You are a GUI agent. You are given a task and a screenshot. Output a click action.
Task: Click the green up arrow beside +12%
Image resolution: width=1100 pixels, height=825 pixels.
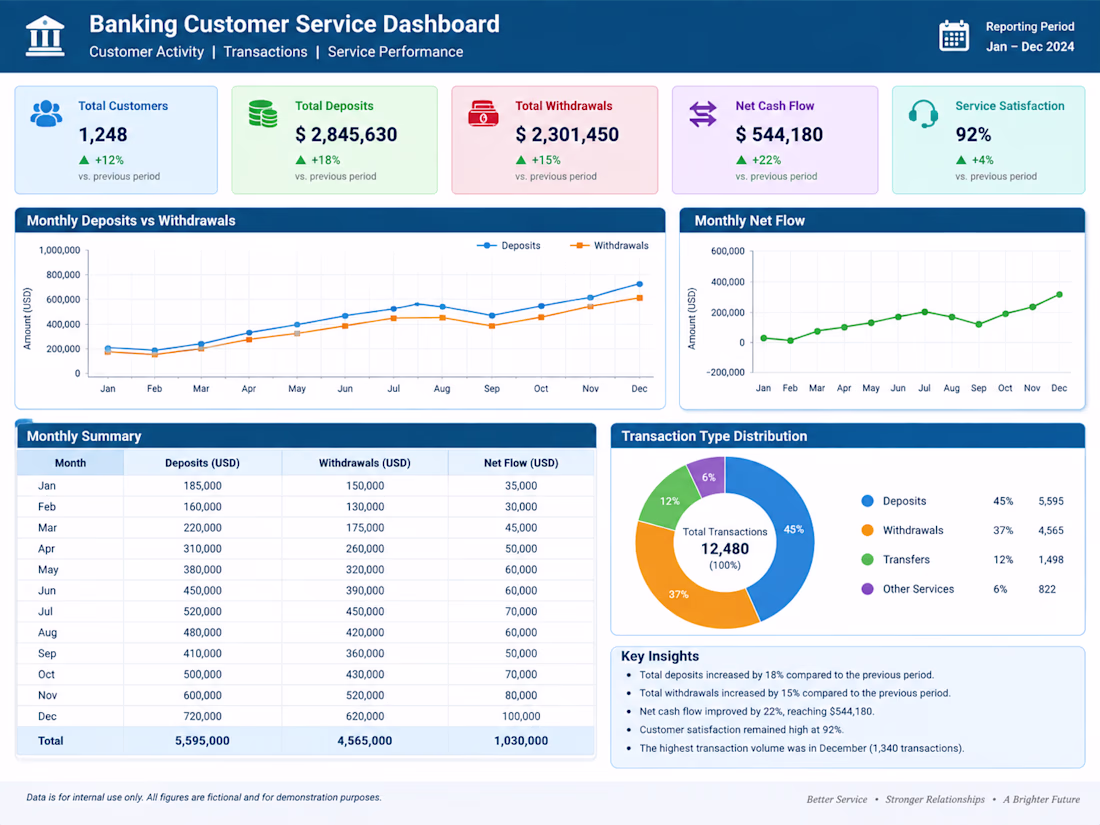(x=84, y=160)
